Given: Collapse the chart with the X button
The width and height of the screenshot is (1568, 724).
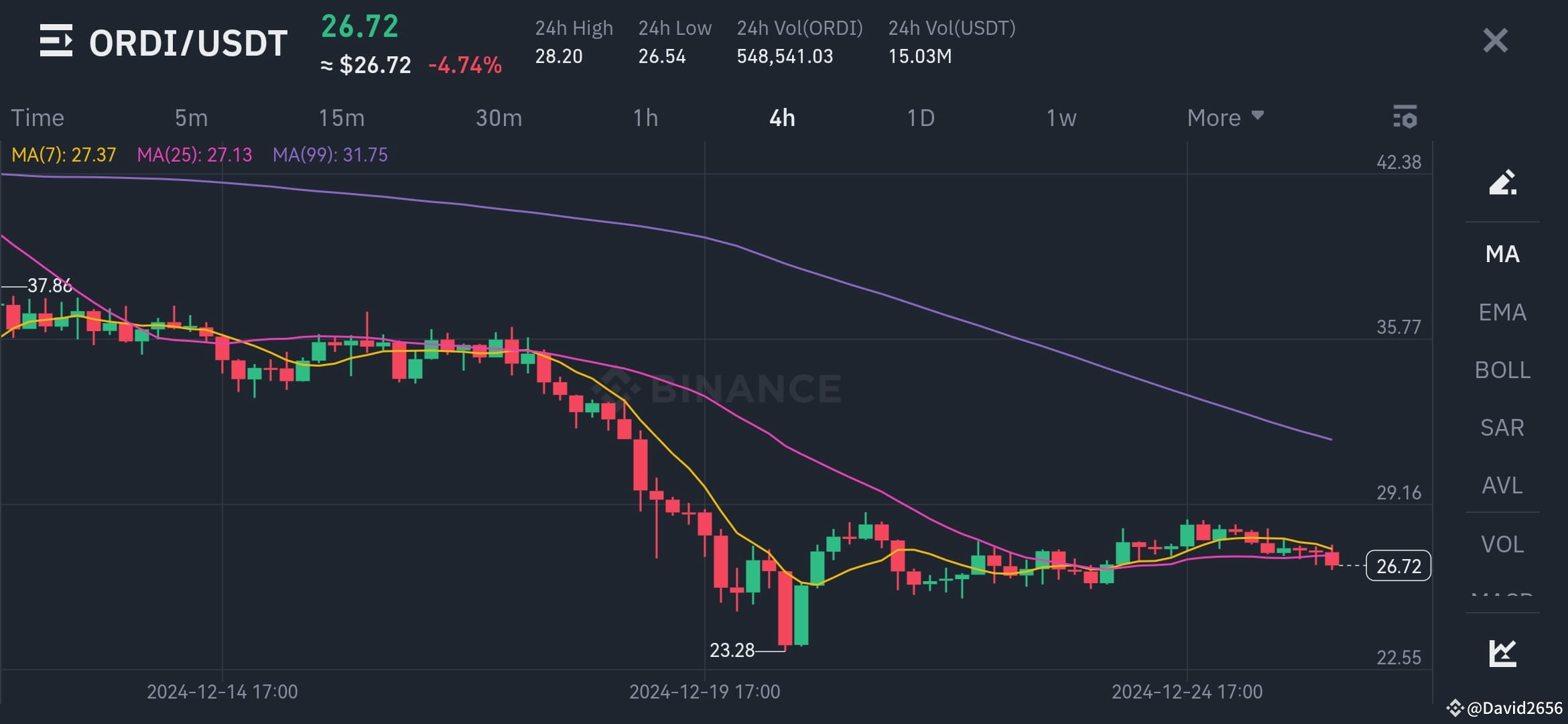Looking at the screenshot, I should (x=1494, y=42).
